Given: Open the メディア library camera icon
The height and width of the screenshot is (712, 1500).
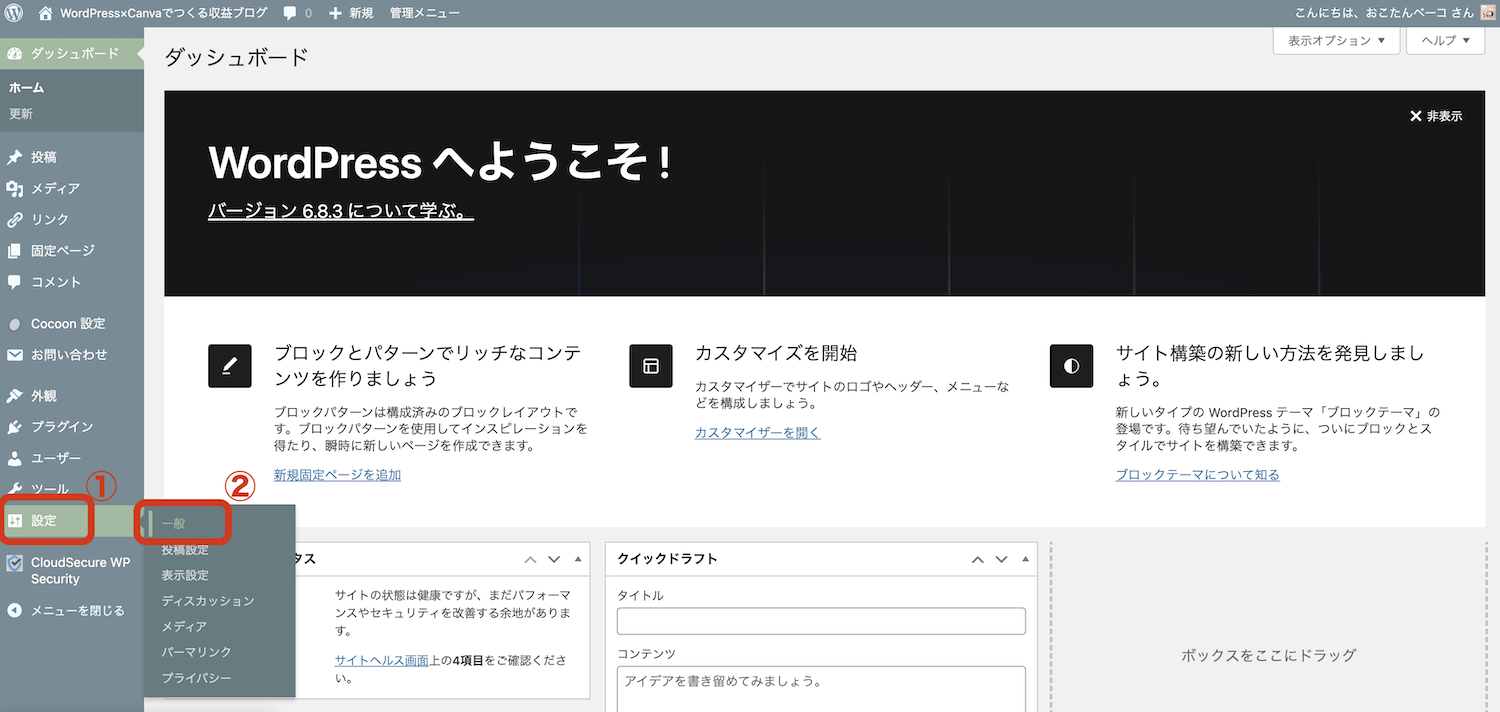Looking at the screenshot, I should (x=16, y=188).
